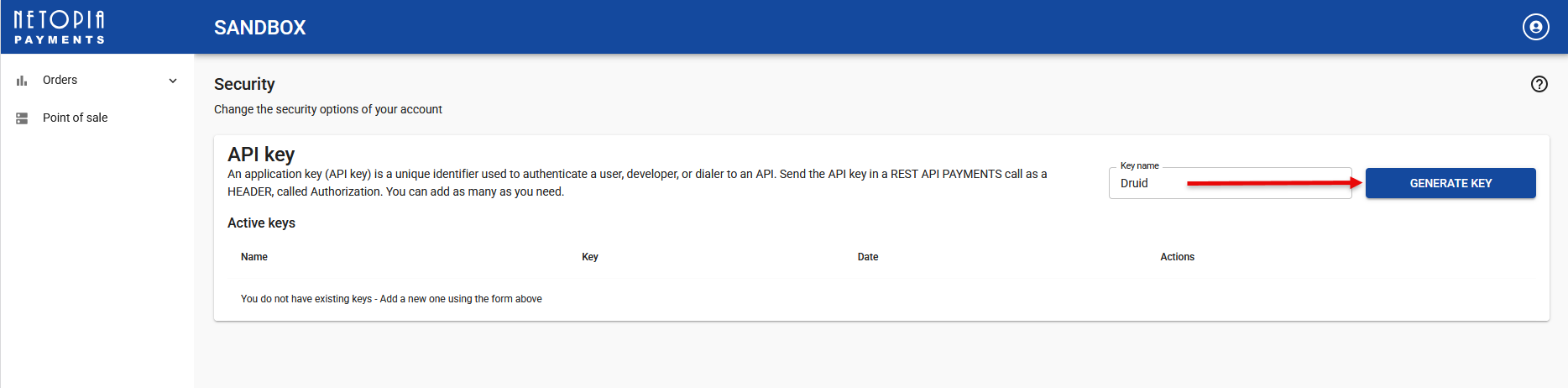Click the Point of sale server icon
Viewport: 1568px width, 388px height.
point(22,118)
